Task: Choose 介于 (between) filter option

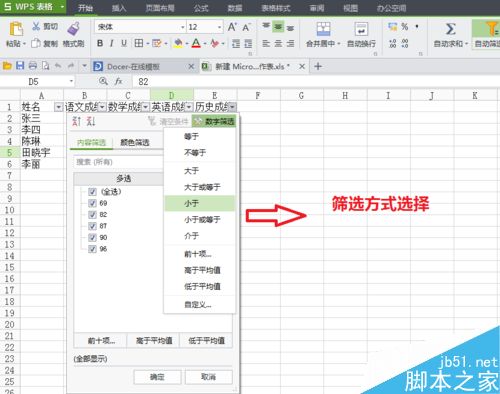Action: point(200,236)
